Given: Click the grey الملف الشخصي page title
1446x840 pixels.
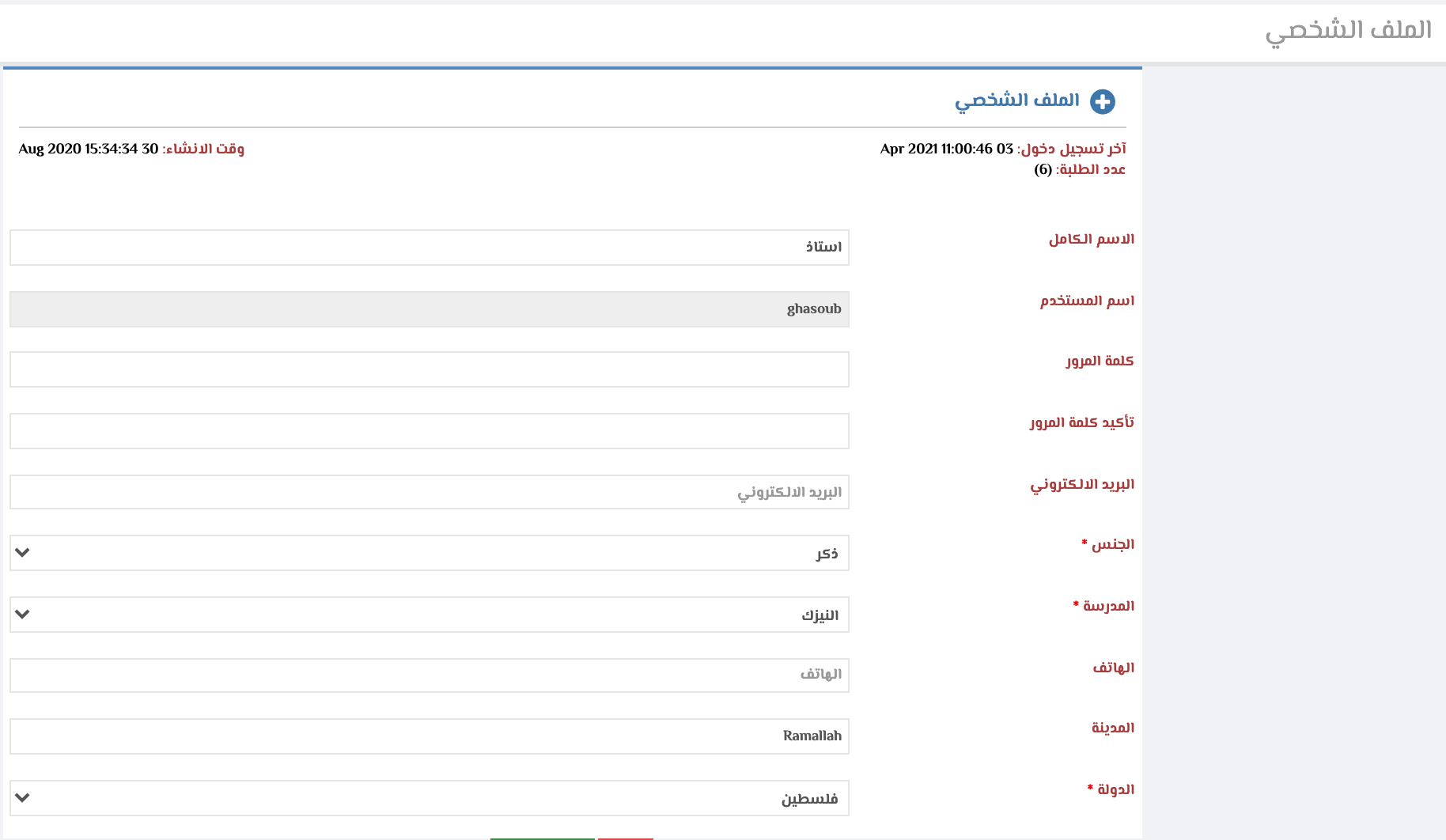Looking at the screenshot, I should coord(1348,31).
